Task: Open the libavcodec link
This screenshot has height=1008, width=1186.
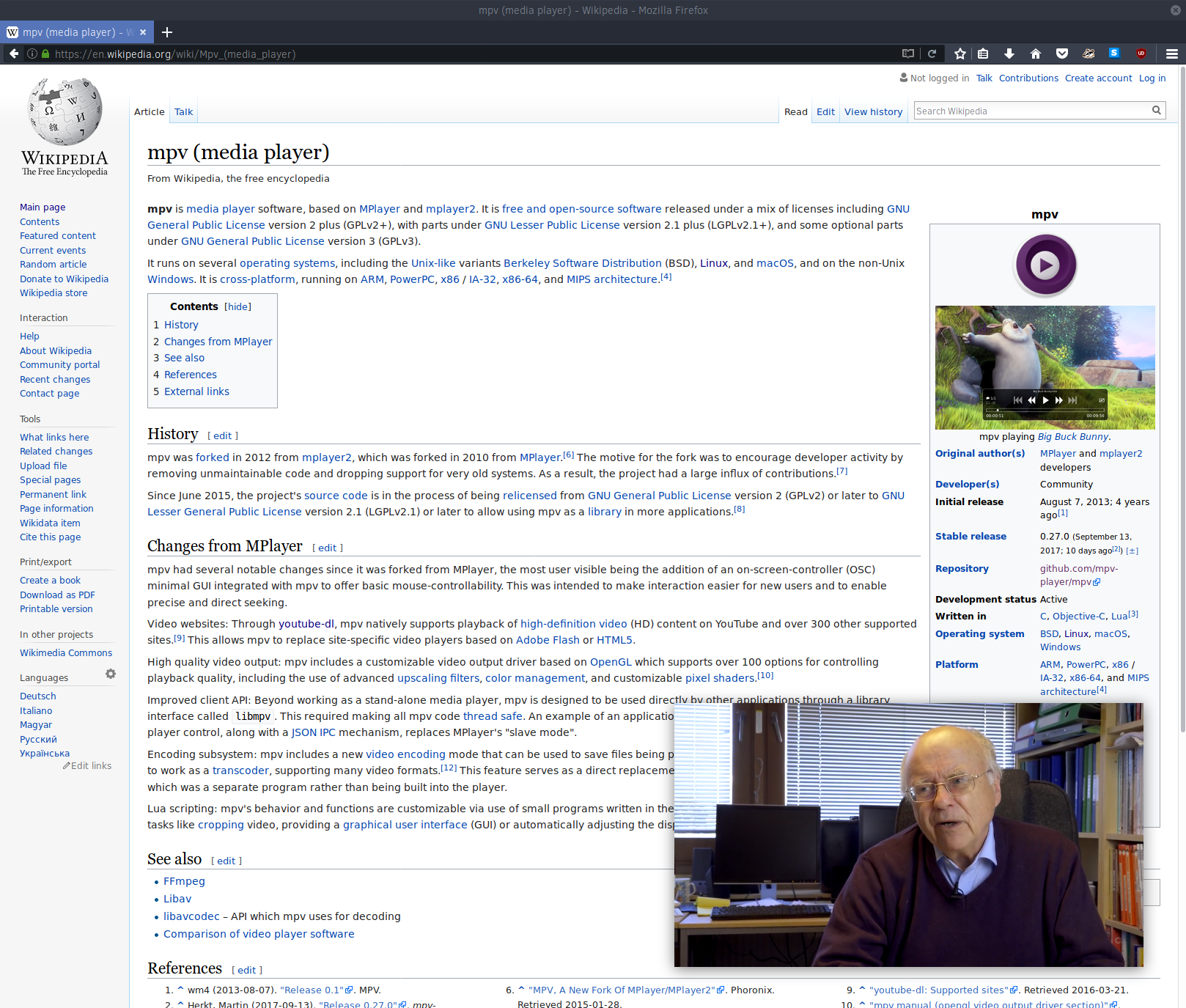Action: (x=191, y=916)
